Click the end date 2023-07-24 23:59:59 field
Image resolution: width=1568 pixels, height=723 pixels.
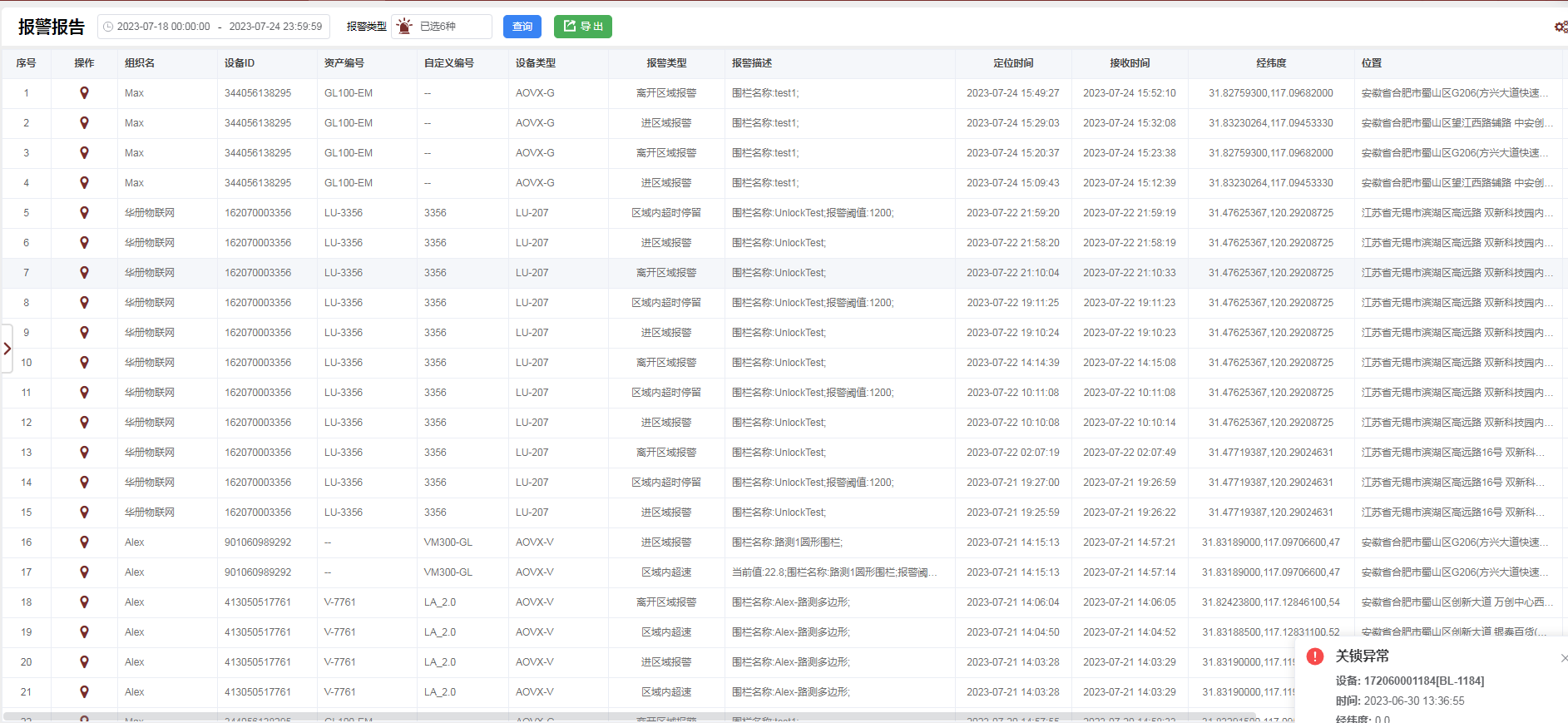tap(275, 27)
